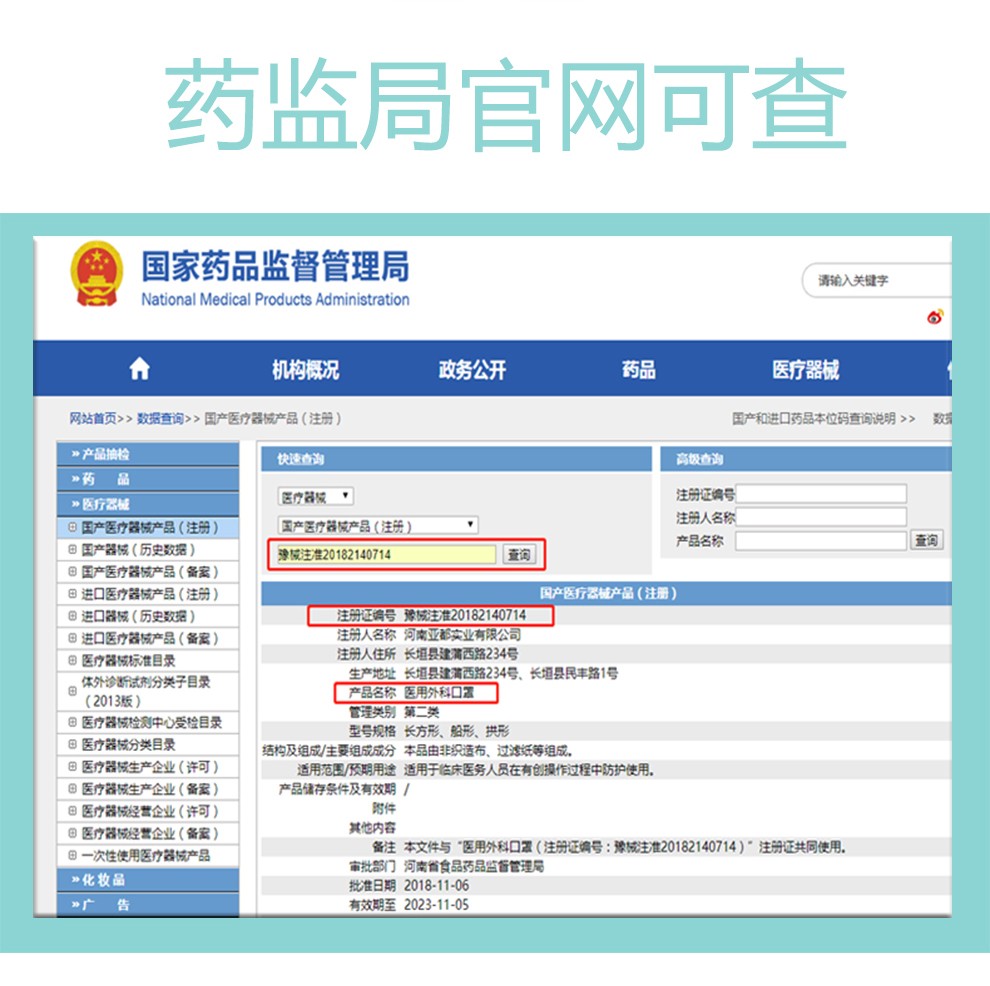Viewport: 990px width, 986px height.
Task: Collapse the 医疗器械 sidebar section
Action: point(148,504)
